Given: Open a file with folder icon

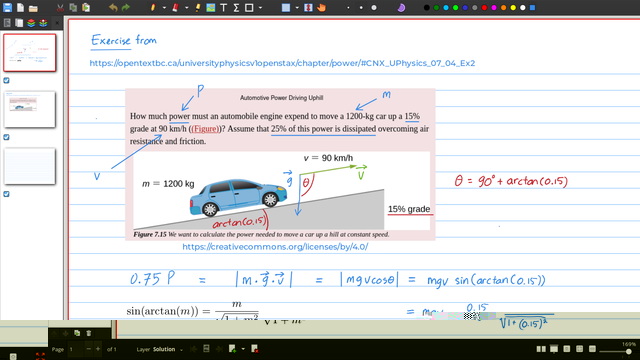Looking at the screenshot, I should coord(33,8).
